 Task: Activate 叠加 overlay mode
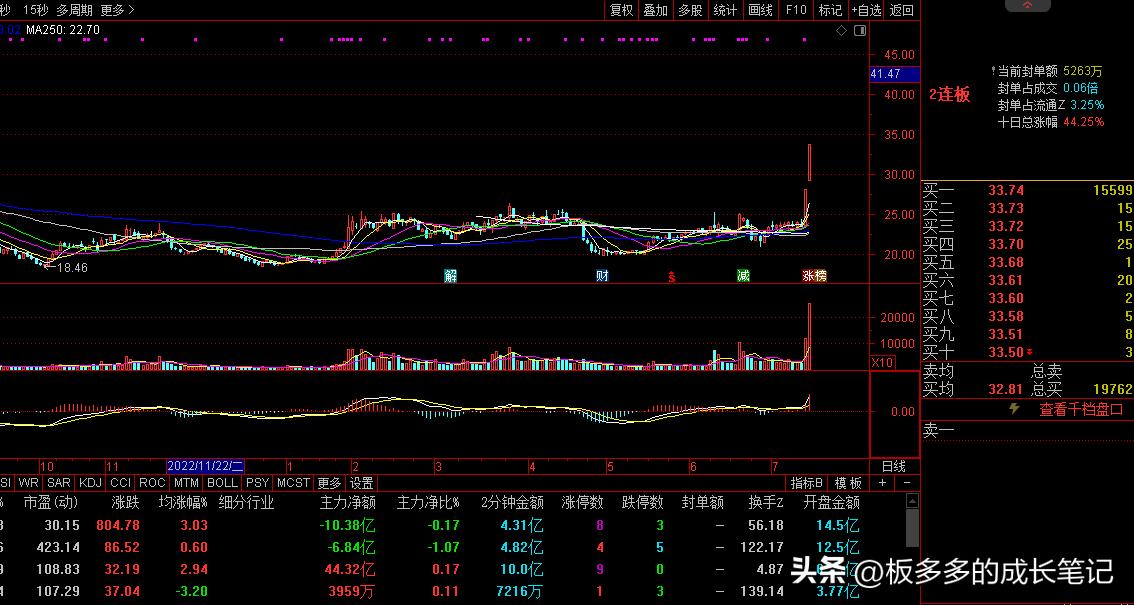point(657,10)
